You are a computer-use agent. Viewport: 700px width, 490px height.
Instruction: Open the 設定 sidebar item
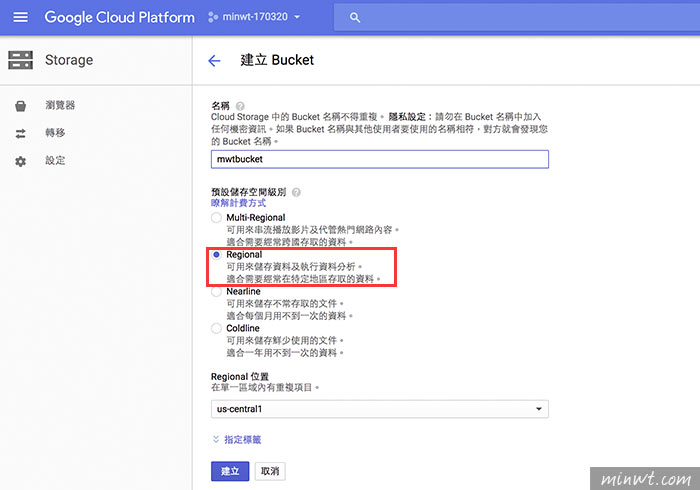[x=55, y=160]
